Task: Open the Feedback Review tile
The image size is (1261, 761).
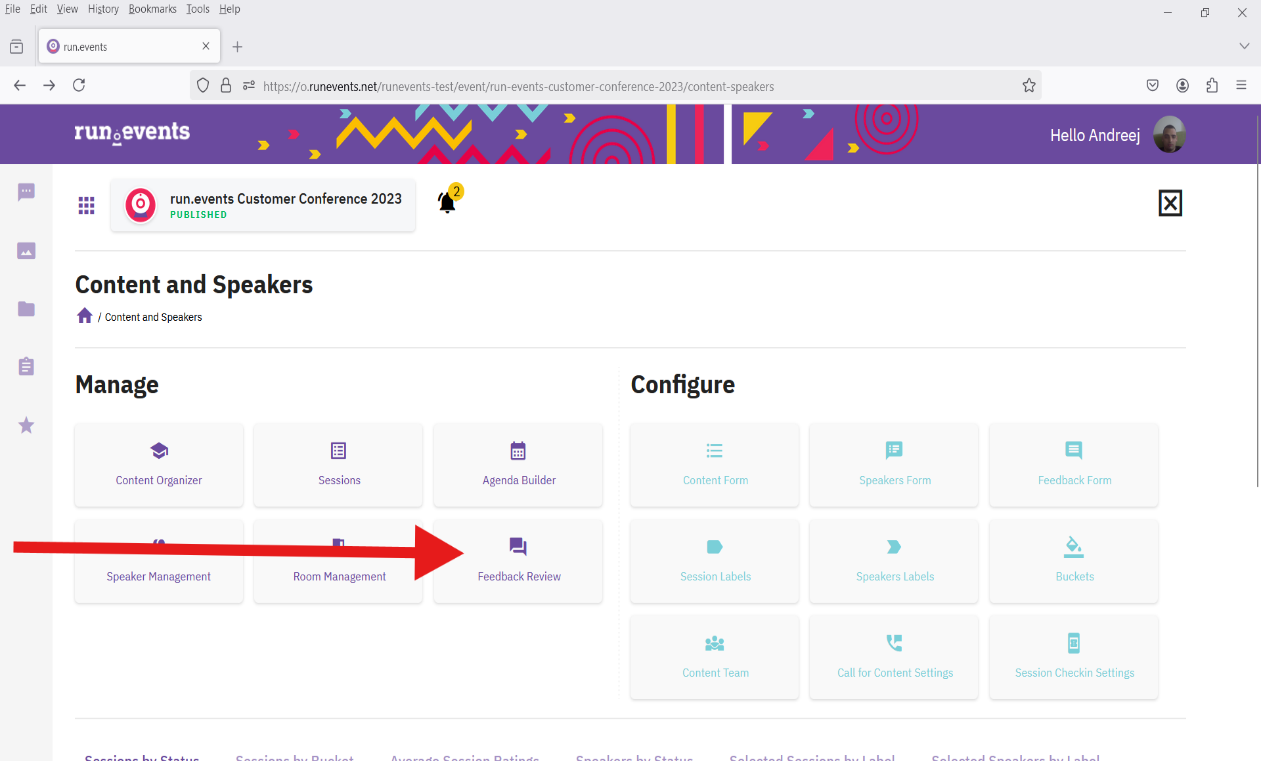Action: (518, 561)
